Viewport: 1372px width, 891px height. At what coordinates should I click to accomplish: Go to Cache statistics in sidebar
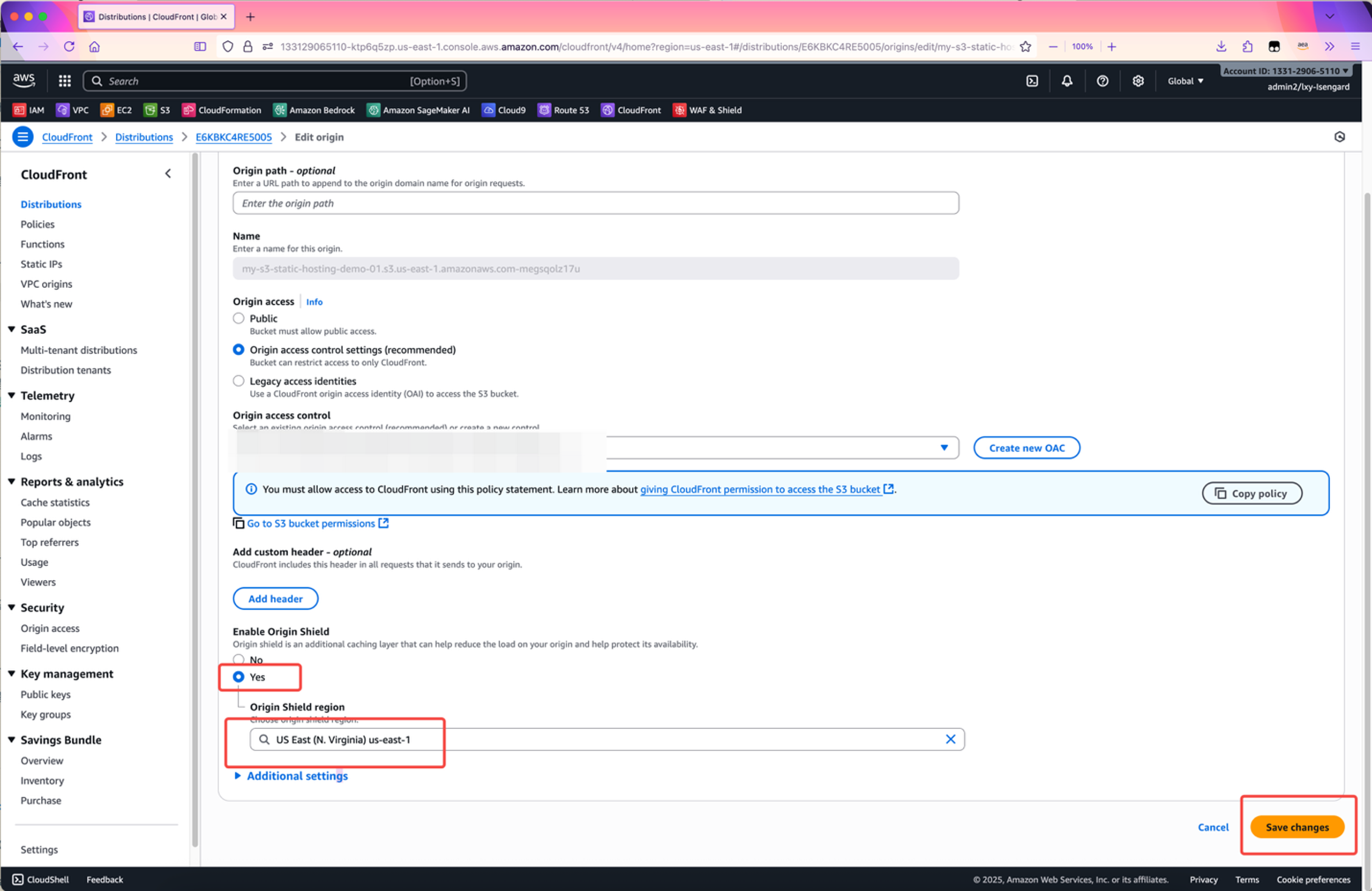click(55, 502)
